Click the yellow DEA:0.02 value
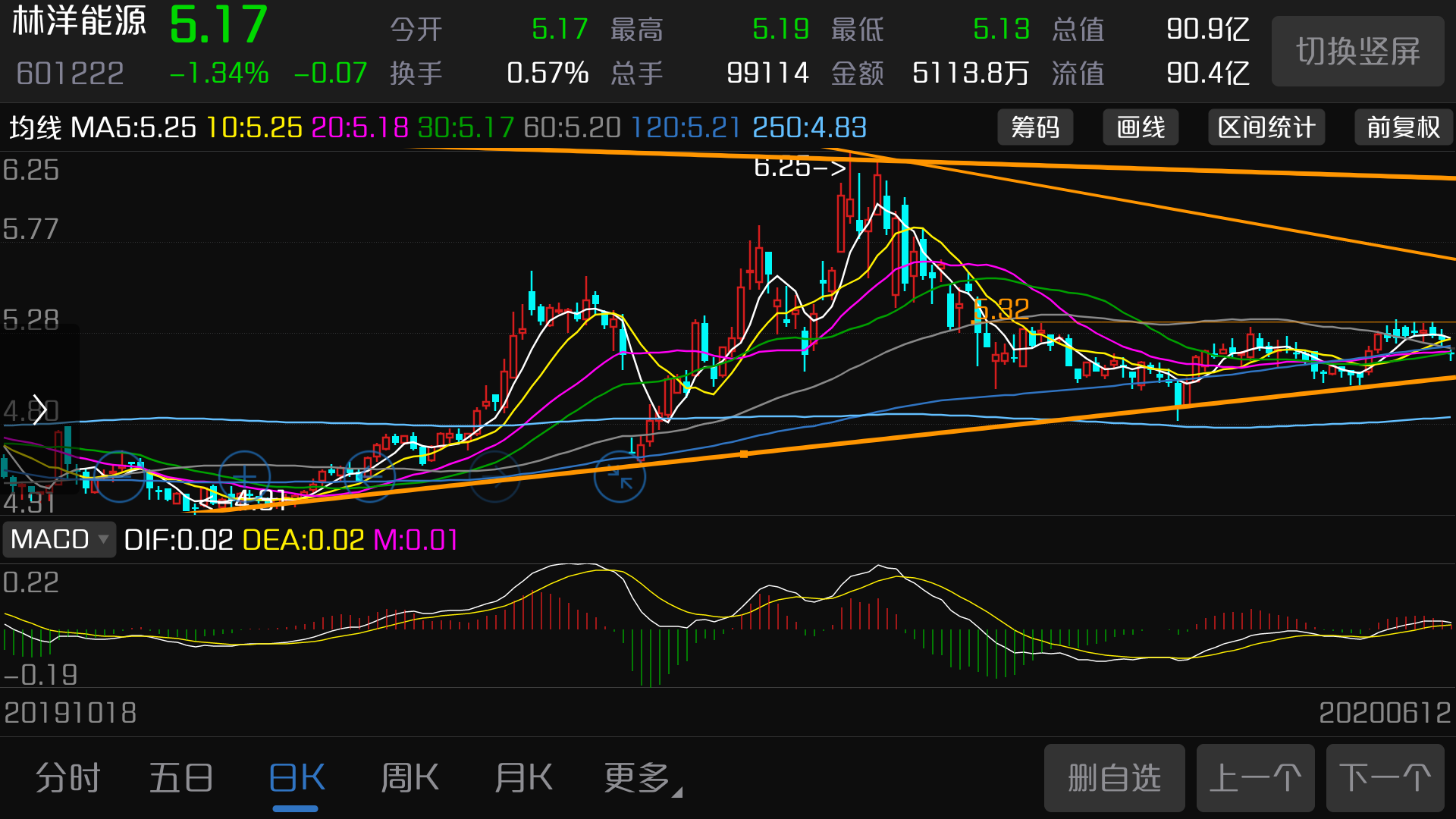This screenshot has height=819, width=1456. [x=303, y=540]
